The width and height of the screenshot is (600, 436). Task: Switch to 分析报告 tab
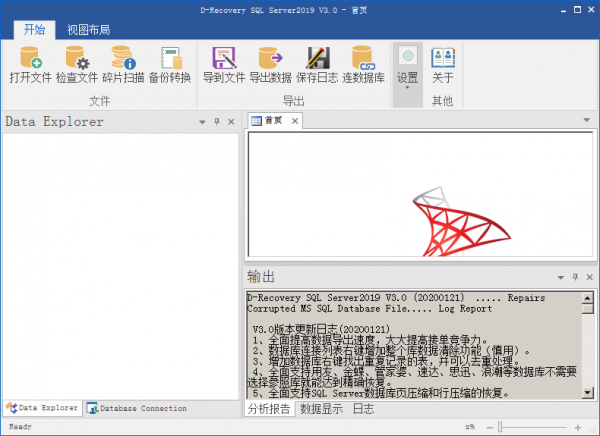[x=269, y=409]
